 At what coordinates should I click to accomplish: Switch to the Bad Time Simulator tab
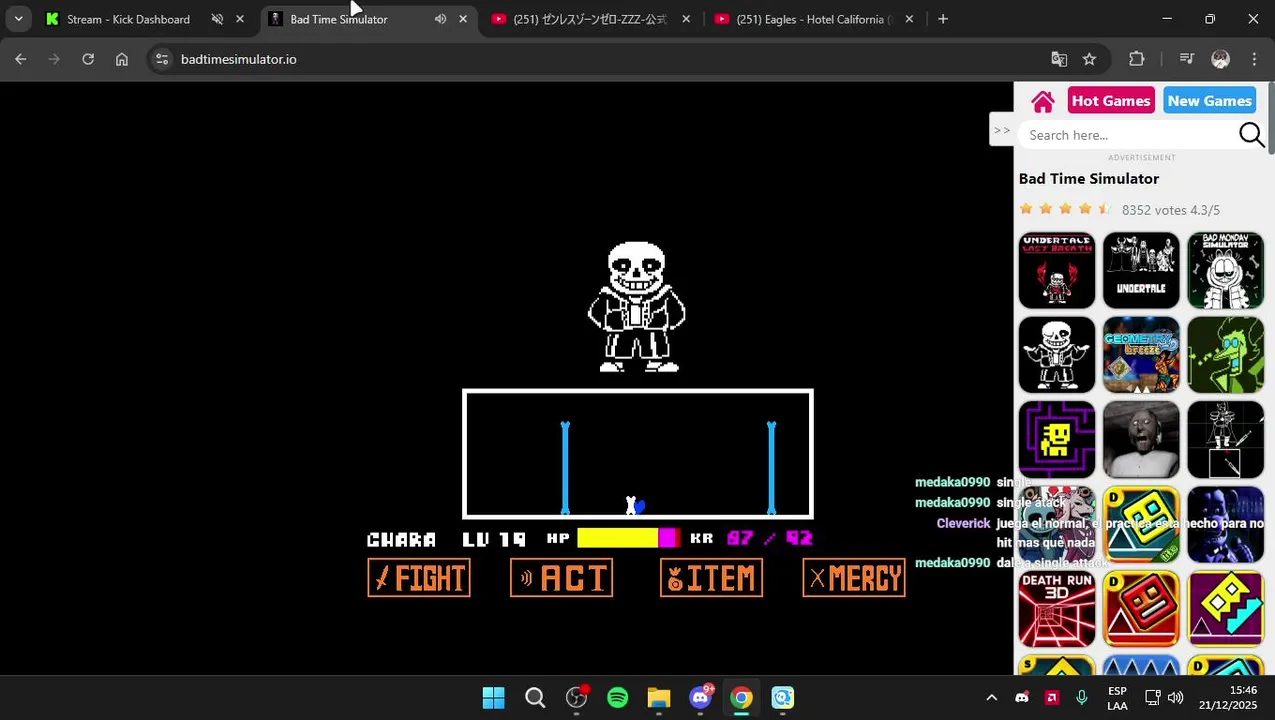click(x=338, y=19)
